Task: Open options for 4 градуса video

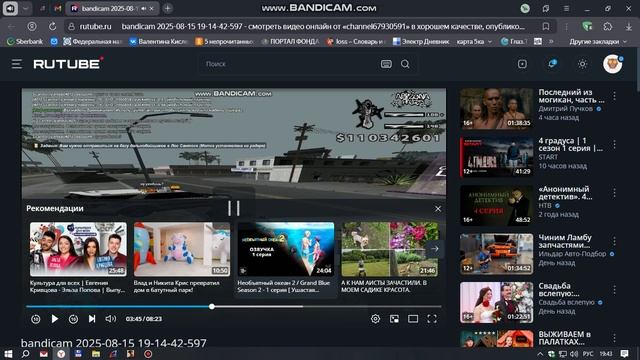Action: (614, 145)
